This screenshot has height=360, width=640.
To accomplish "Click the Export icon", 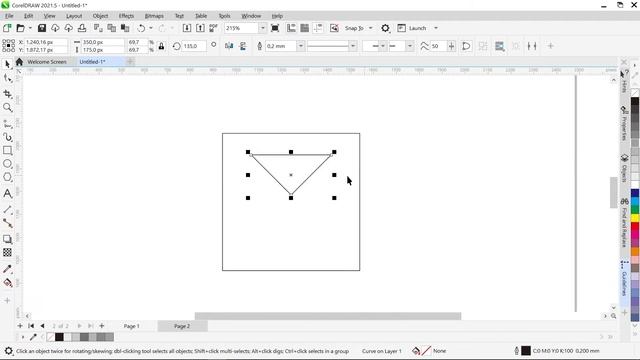I will click(200, 28).
